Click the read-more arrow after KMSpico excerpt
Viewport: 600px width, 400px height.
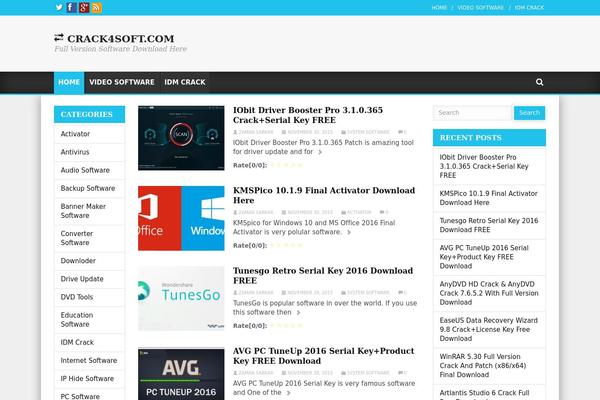(349, 232)
